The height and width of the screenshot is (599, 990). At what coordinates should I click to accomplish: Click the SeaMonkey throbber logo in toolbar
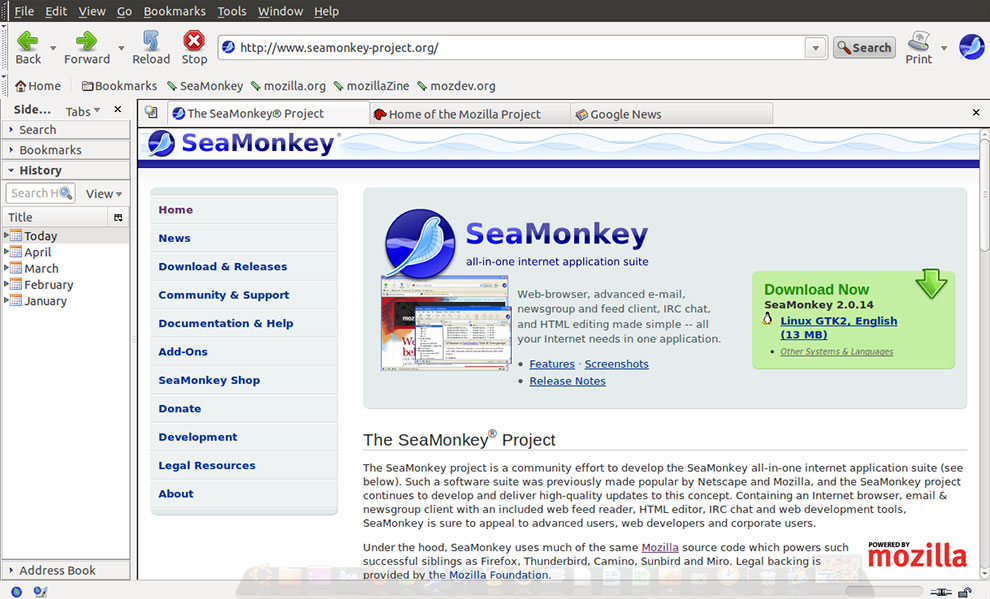[x=971, y=47]
